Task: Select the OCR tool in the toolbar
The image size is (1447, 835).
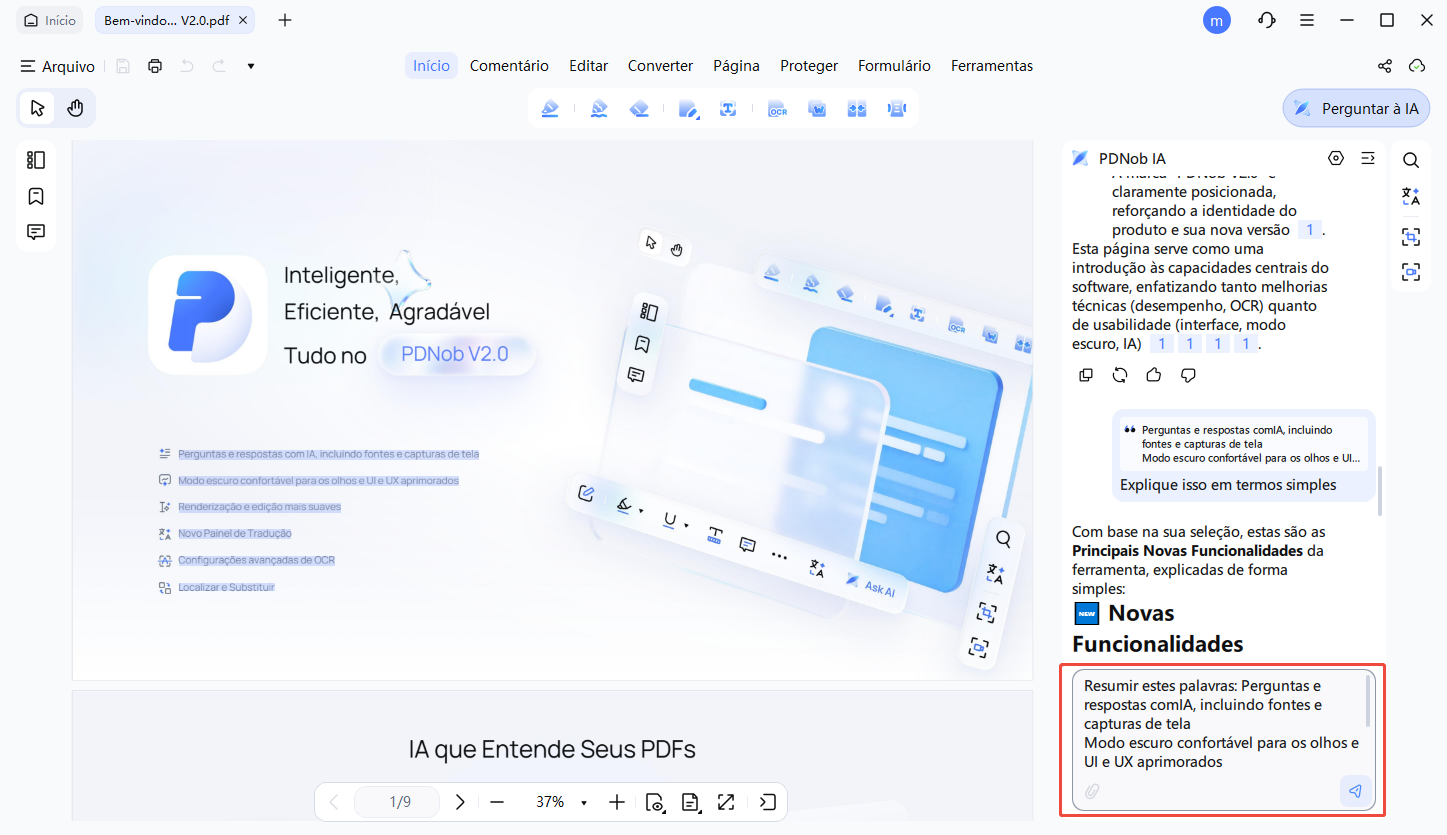Action: [x=777, y=109]
